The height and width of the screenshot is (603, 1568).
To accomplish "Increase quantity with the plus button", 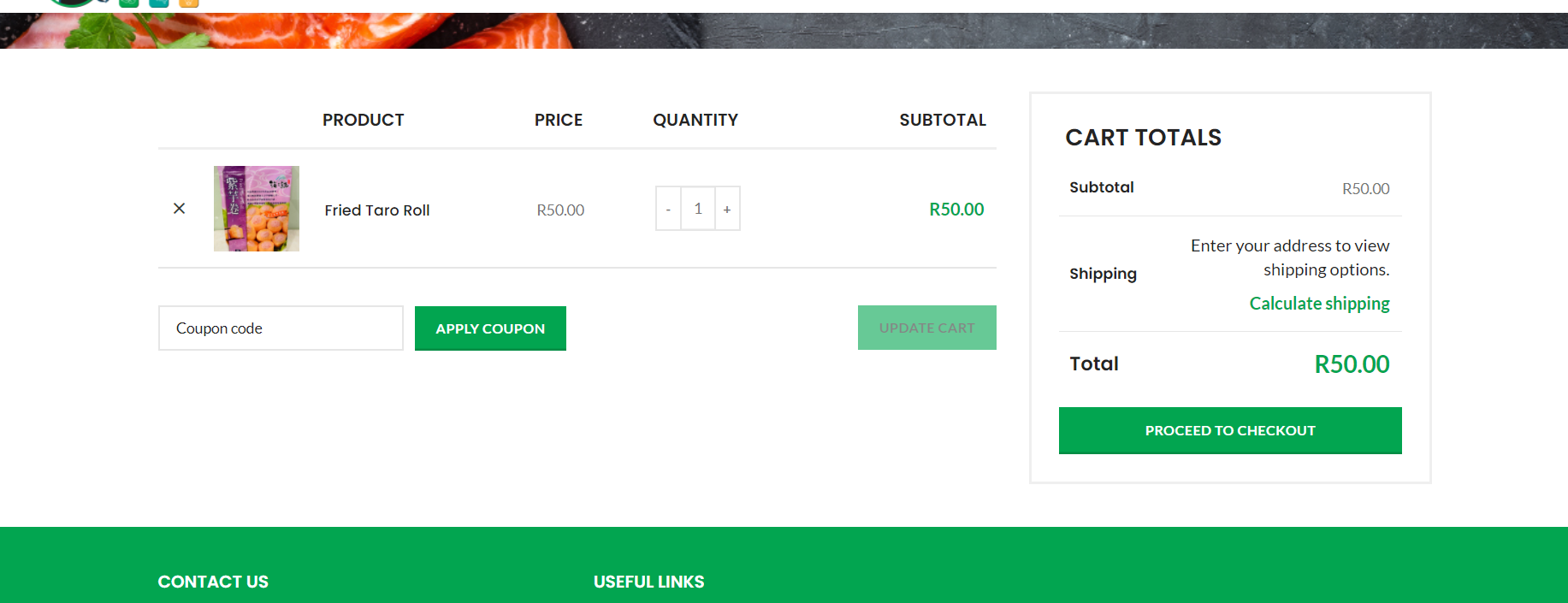I will tap(727, 209).
